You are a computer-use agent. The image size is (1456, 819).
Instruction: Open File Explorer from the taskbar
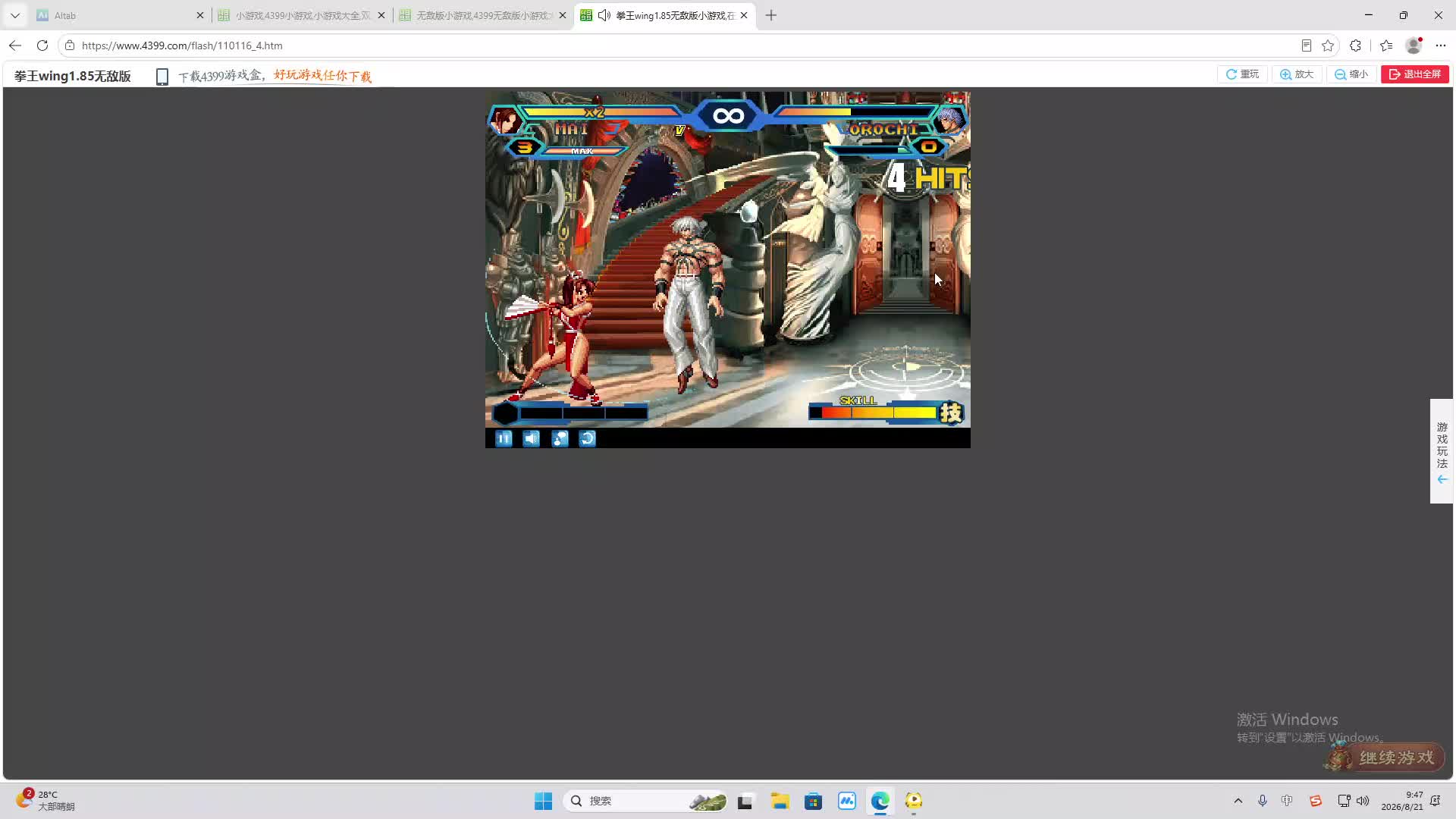pos(780,801)
